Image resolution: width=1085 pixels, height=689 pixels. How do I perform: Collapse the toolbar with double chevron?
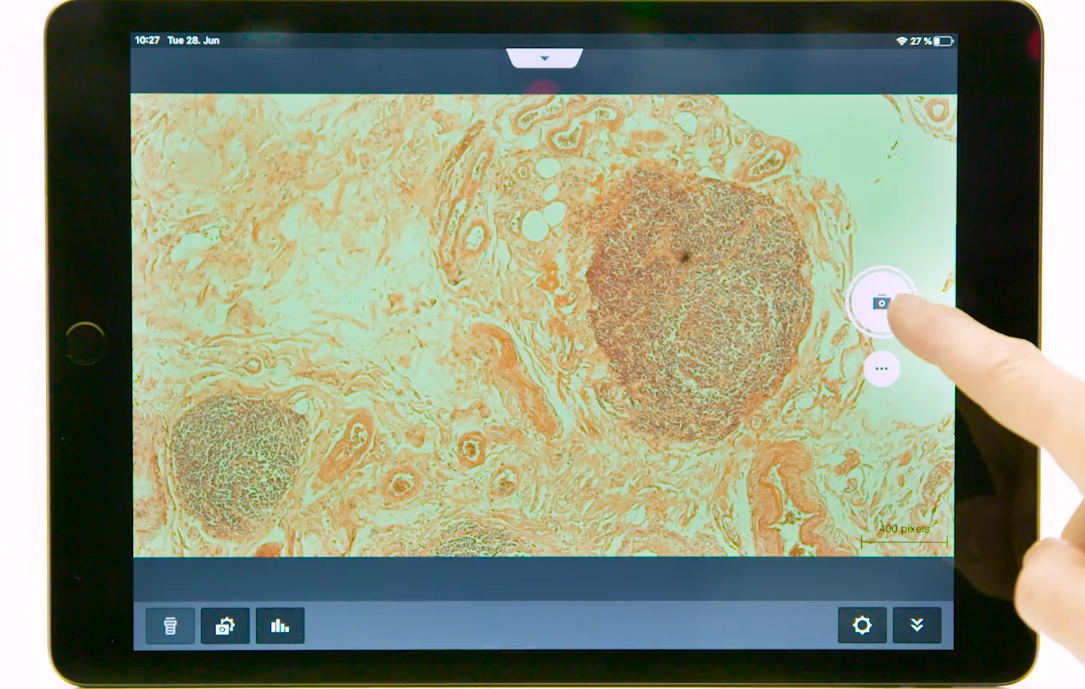click(x=917, y=625)
